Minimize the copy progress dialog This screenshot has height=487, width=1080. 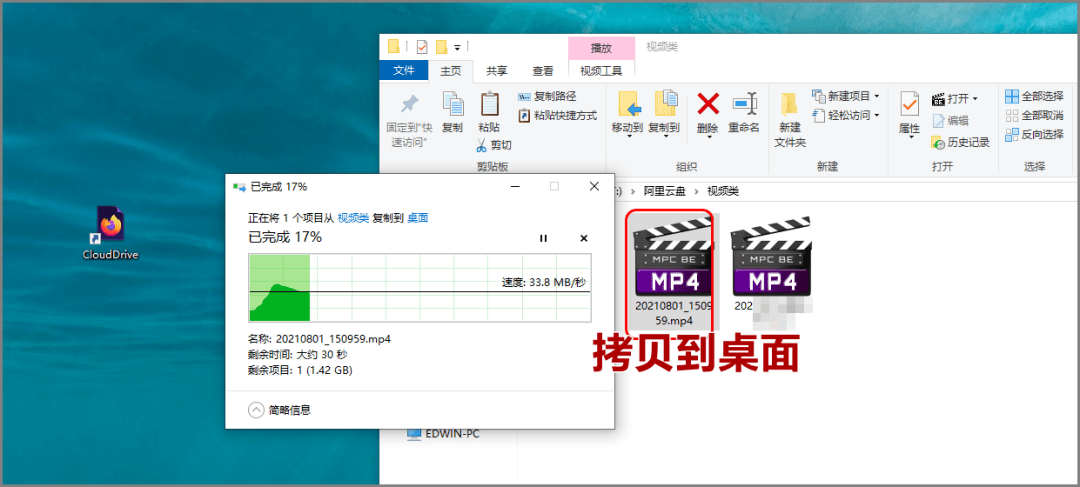pyautogui.click(x=515, y=186)
